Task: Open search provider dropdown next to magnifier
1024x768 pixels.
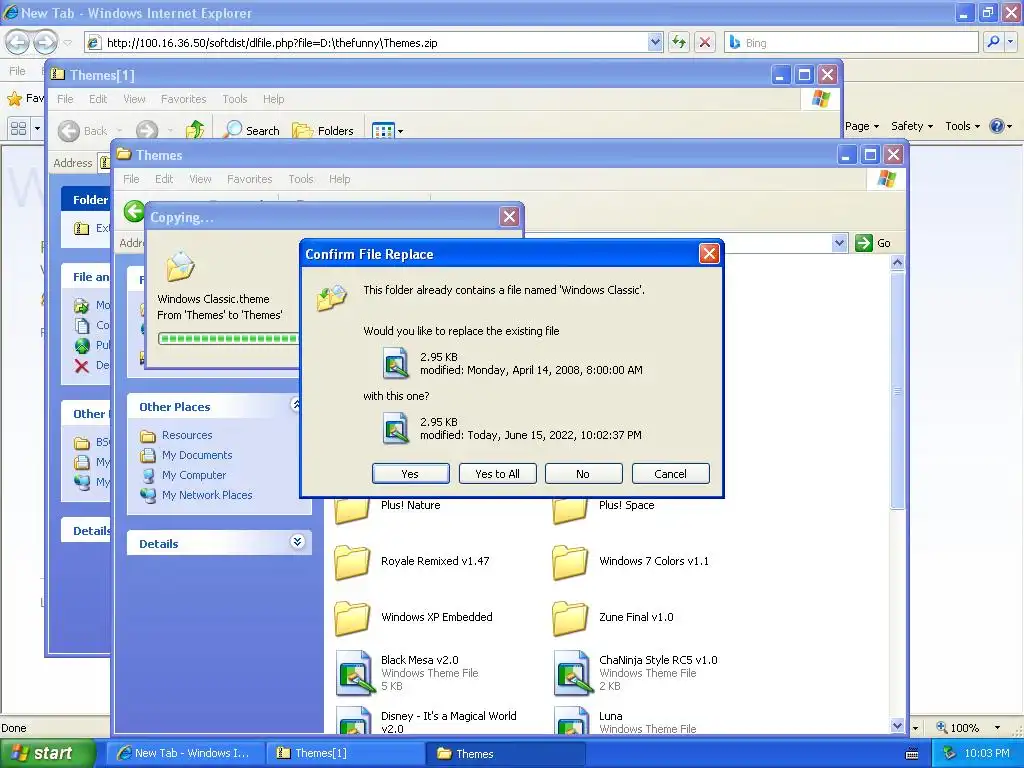Action: coord(1010,42)
